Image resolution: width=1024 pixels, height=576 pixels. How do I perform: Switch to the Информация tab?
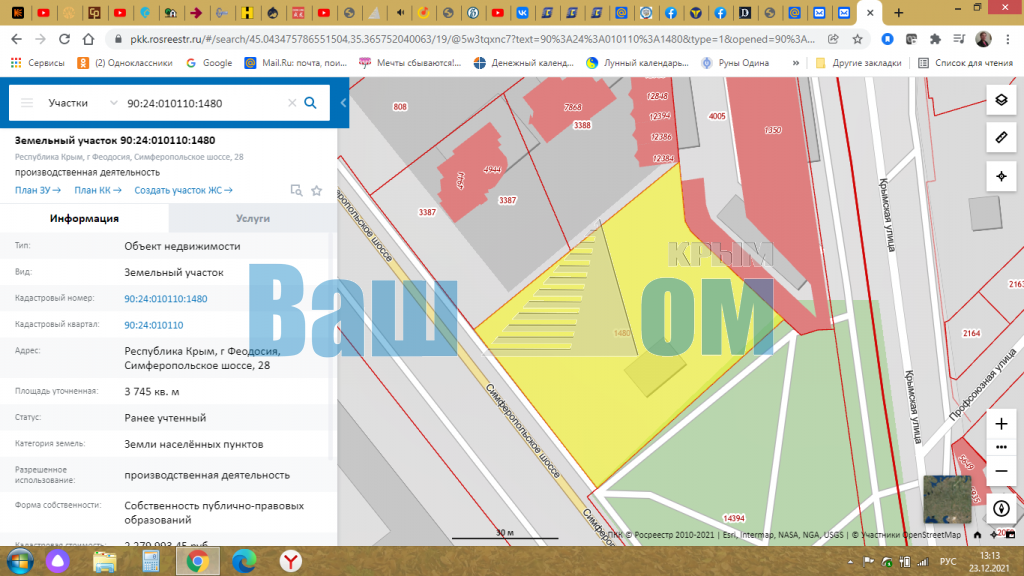point(84,218)
